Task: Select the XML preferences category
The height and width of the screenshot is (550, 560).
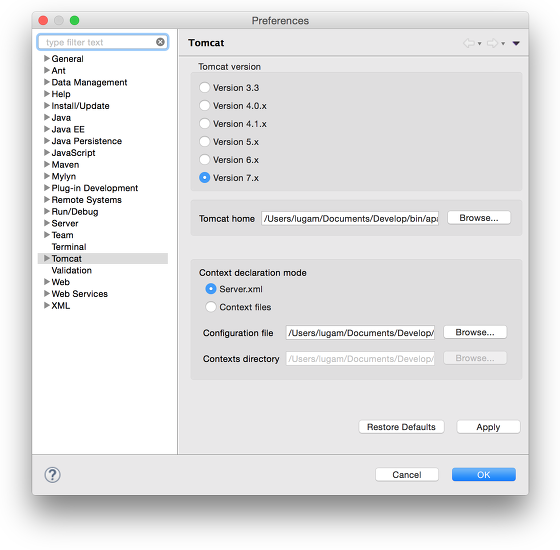Action: [60, 306]
